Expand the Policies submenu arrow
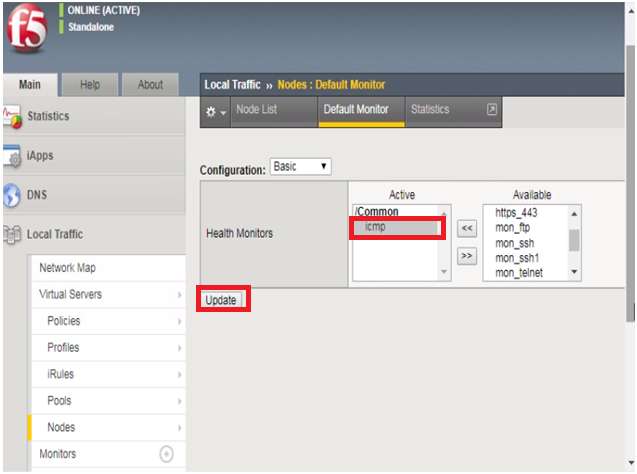Screen dimensions: 637x474 coord(179,321)
